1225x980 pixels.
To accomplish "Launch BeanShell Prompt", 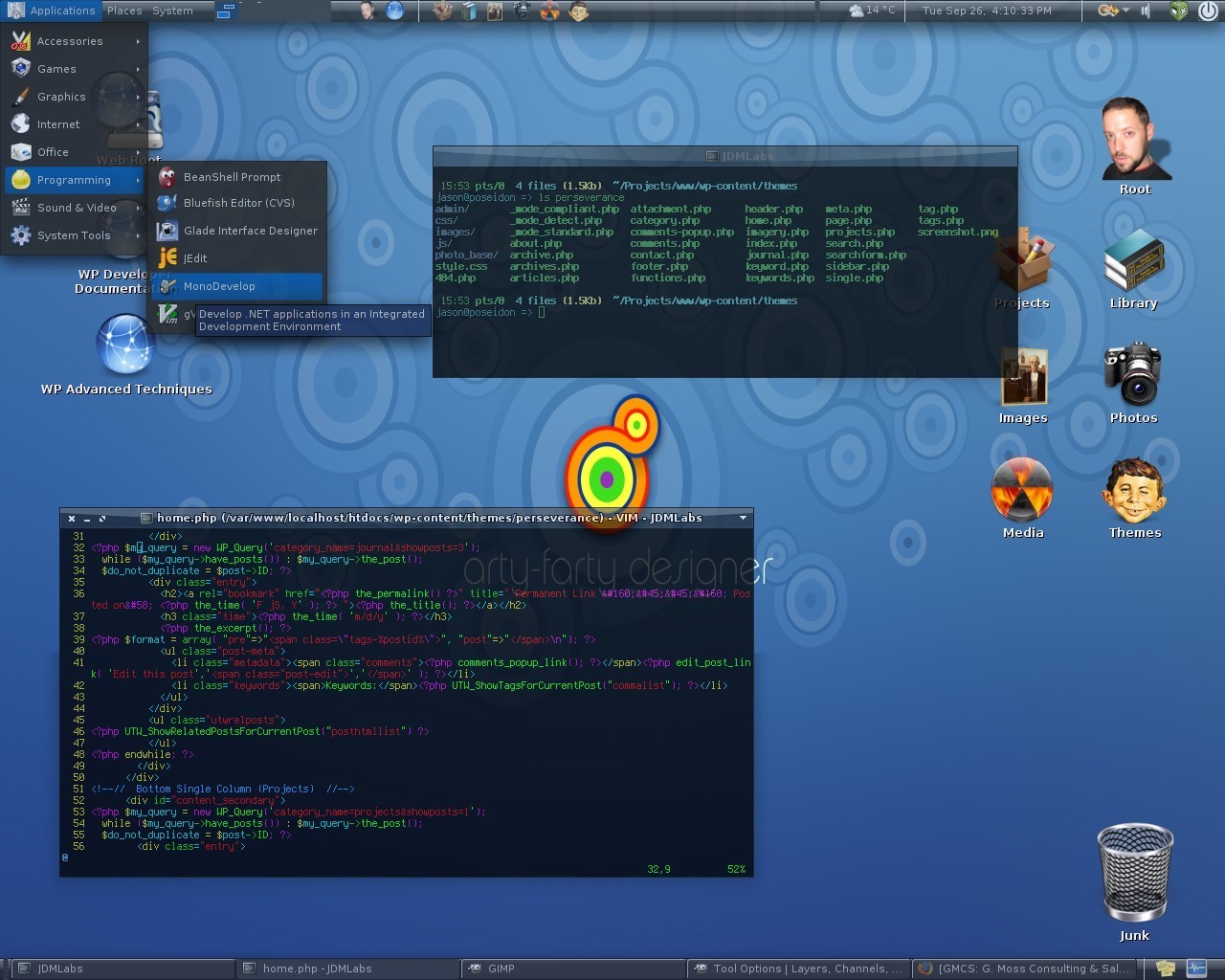I will (x=237, y=177).
